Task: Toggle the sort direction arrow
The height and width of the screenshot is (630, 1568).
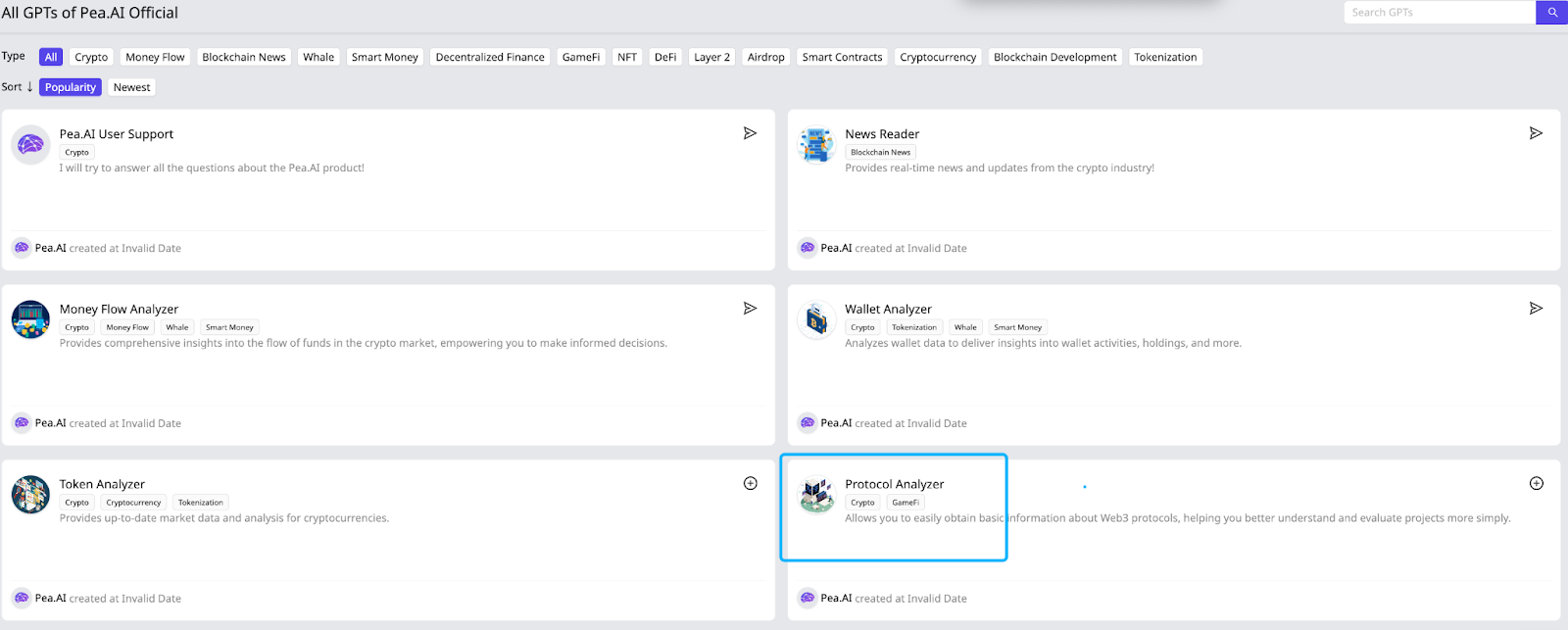Action: 29,86
